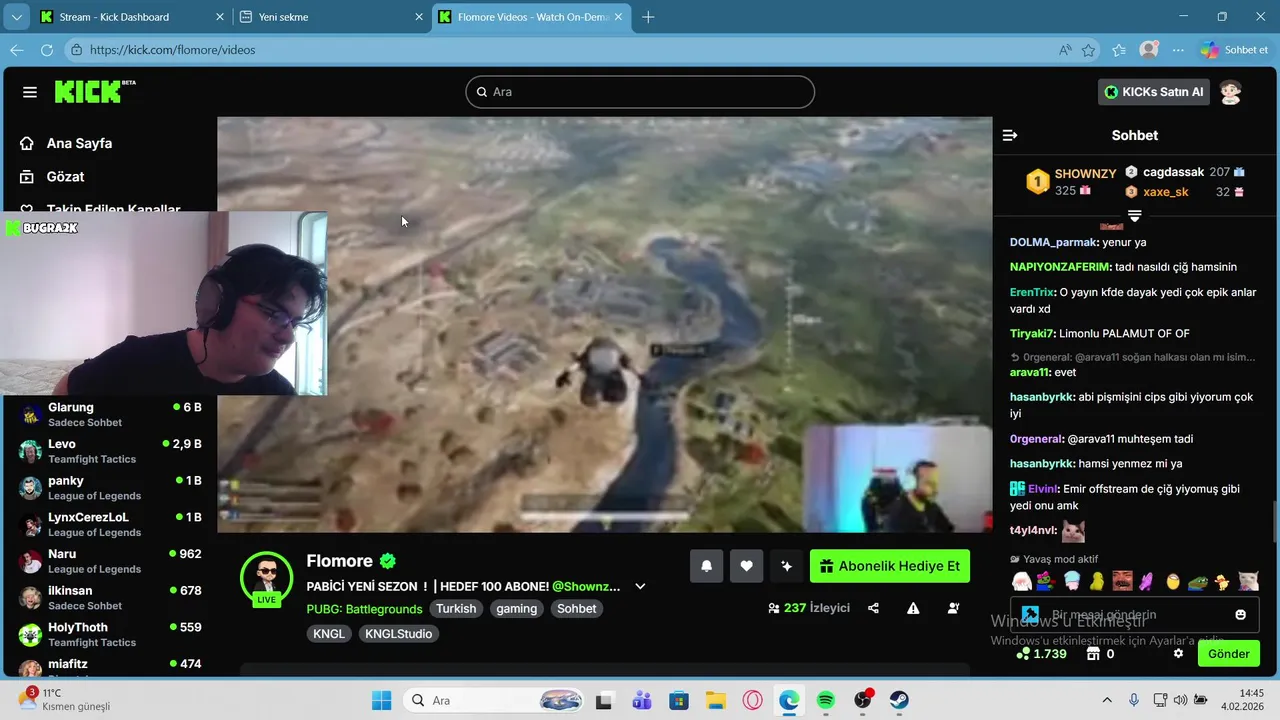The width and height of the screenshot is (1280, 720).
Task: Open chat settings gear icon
Action: click(x=1178, y=654)
